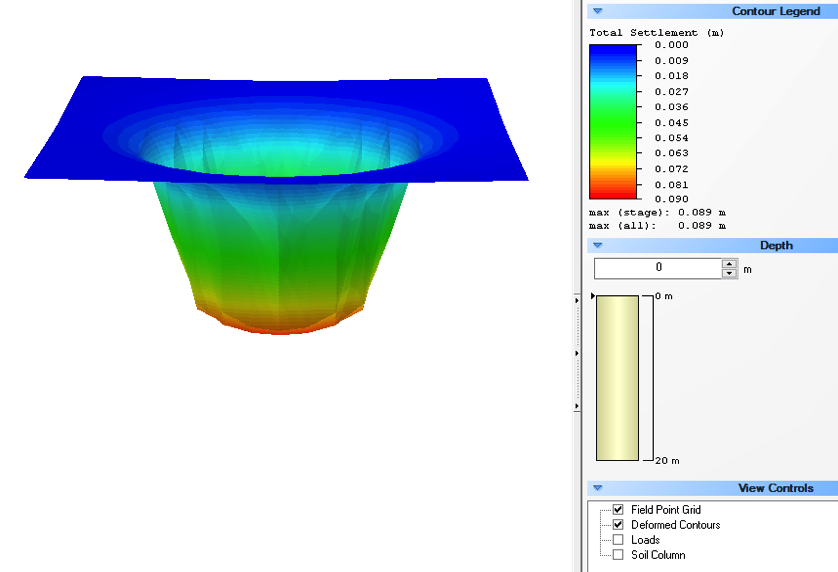Enable the Soil Column checkbox
Viewport: 838px width, 572px height.
[618, 554]
